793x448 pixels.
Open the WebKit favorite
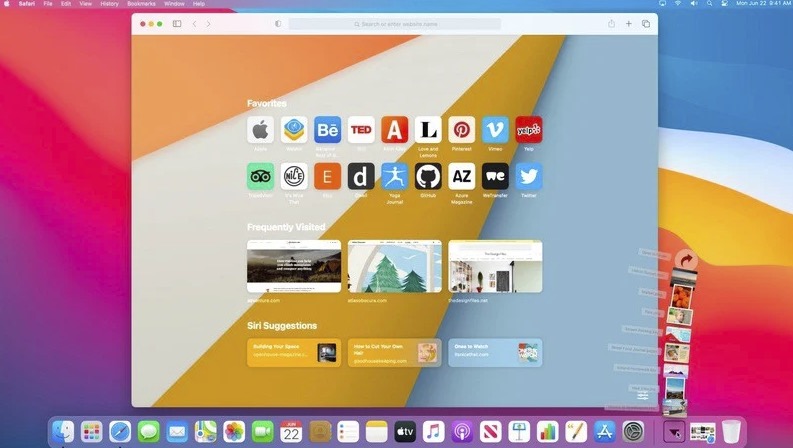pos(294,130)
